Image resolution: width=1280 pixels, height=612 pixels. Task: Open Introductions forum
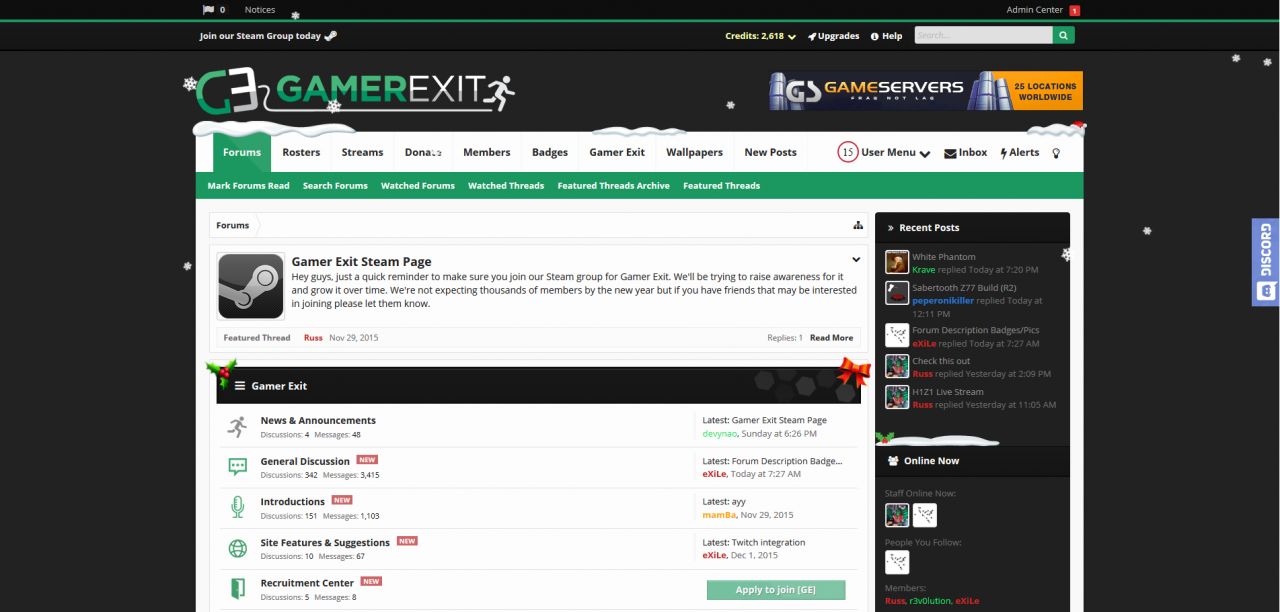[x=292, y=502]
